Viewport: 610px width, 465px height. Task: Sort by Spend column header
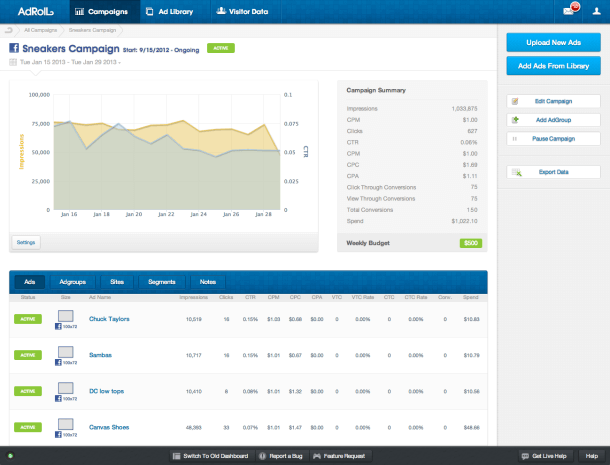pyautogui.click(x=470, y=297)
